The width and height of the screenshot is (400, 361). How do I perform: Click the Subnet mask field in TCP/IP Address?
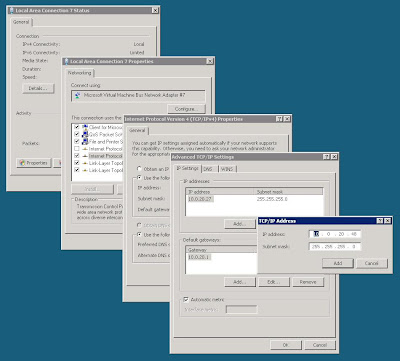coord(335,247)
